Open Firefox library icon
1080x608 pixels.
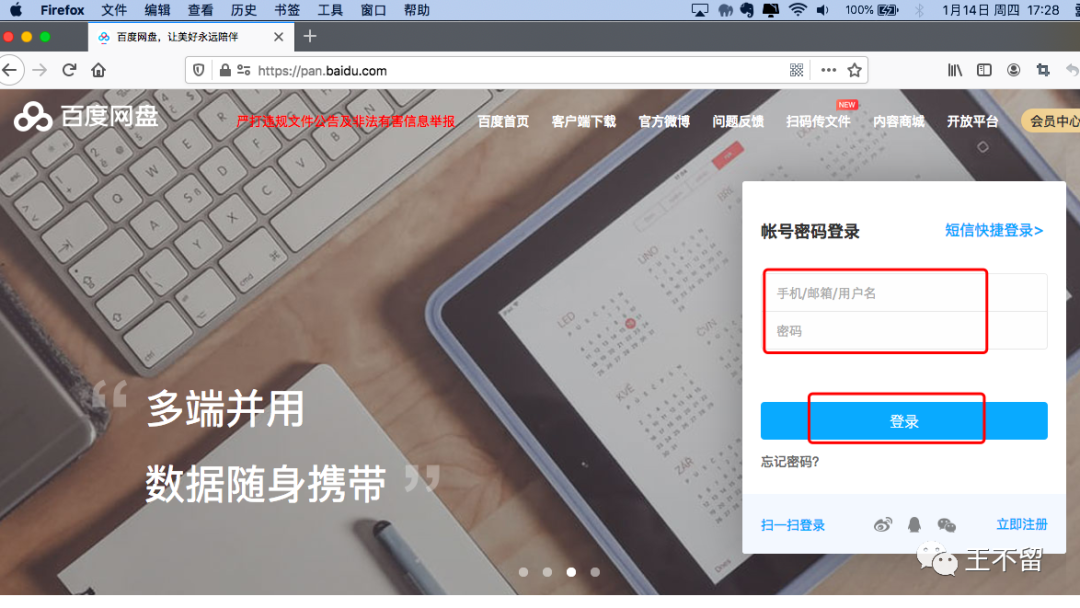[955, 70]
